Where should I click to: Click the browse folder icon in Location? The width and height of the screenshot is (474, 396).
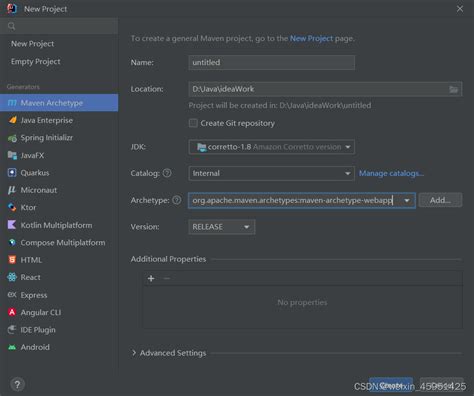(453, 89)
